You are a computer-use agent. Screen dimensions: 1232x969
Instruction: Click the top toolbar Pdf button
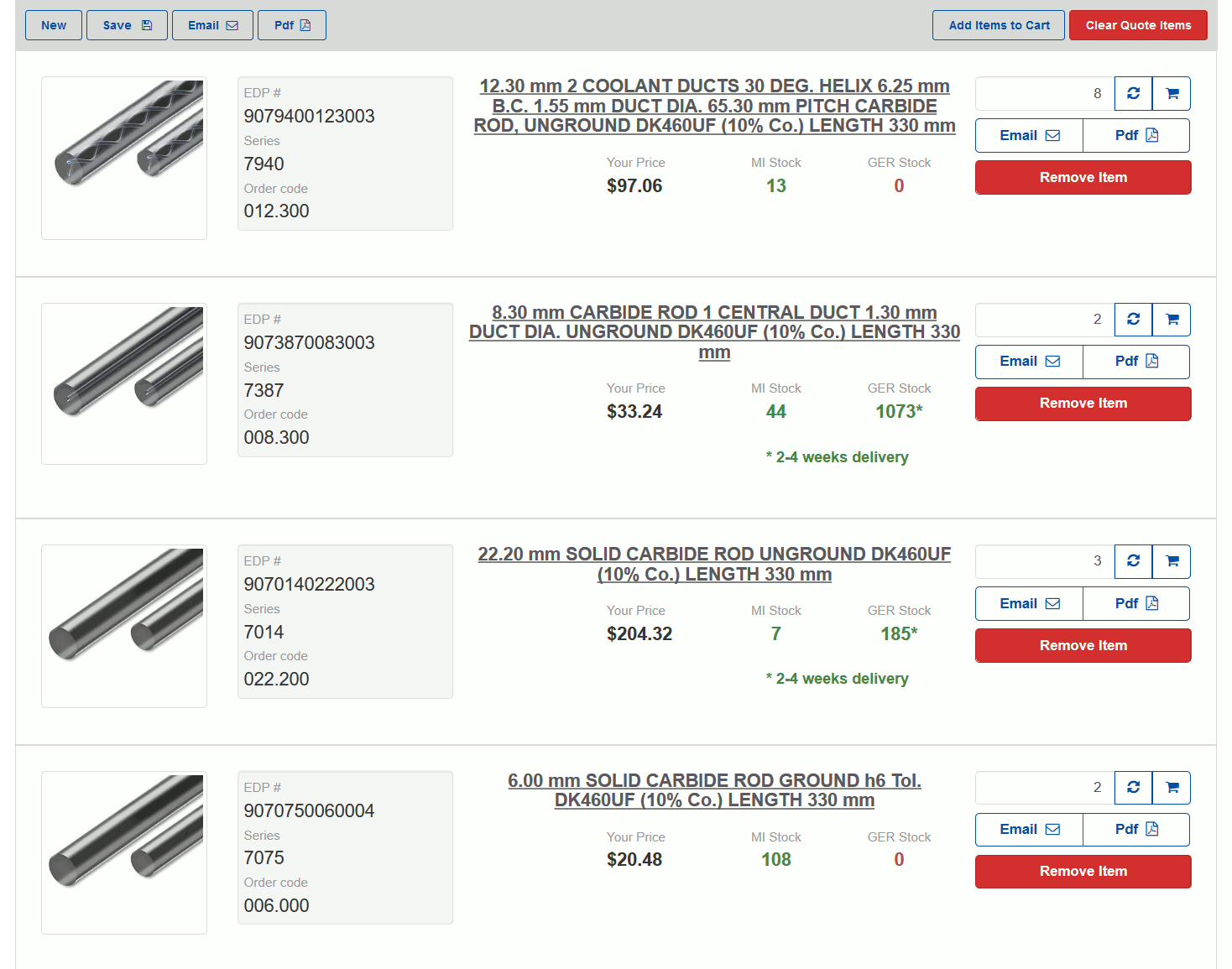[291, 25]
